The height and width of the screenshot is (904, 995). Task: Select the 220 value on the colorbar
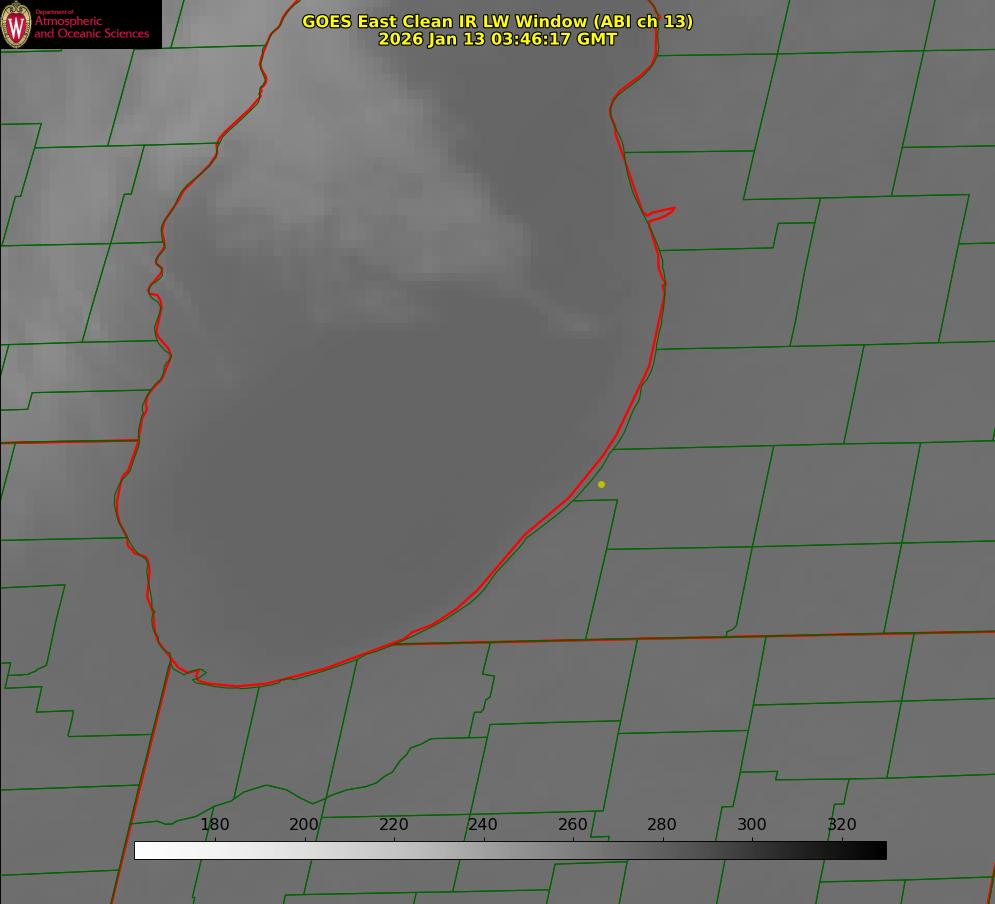393,824
